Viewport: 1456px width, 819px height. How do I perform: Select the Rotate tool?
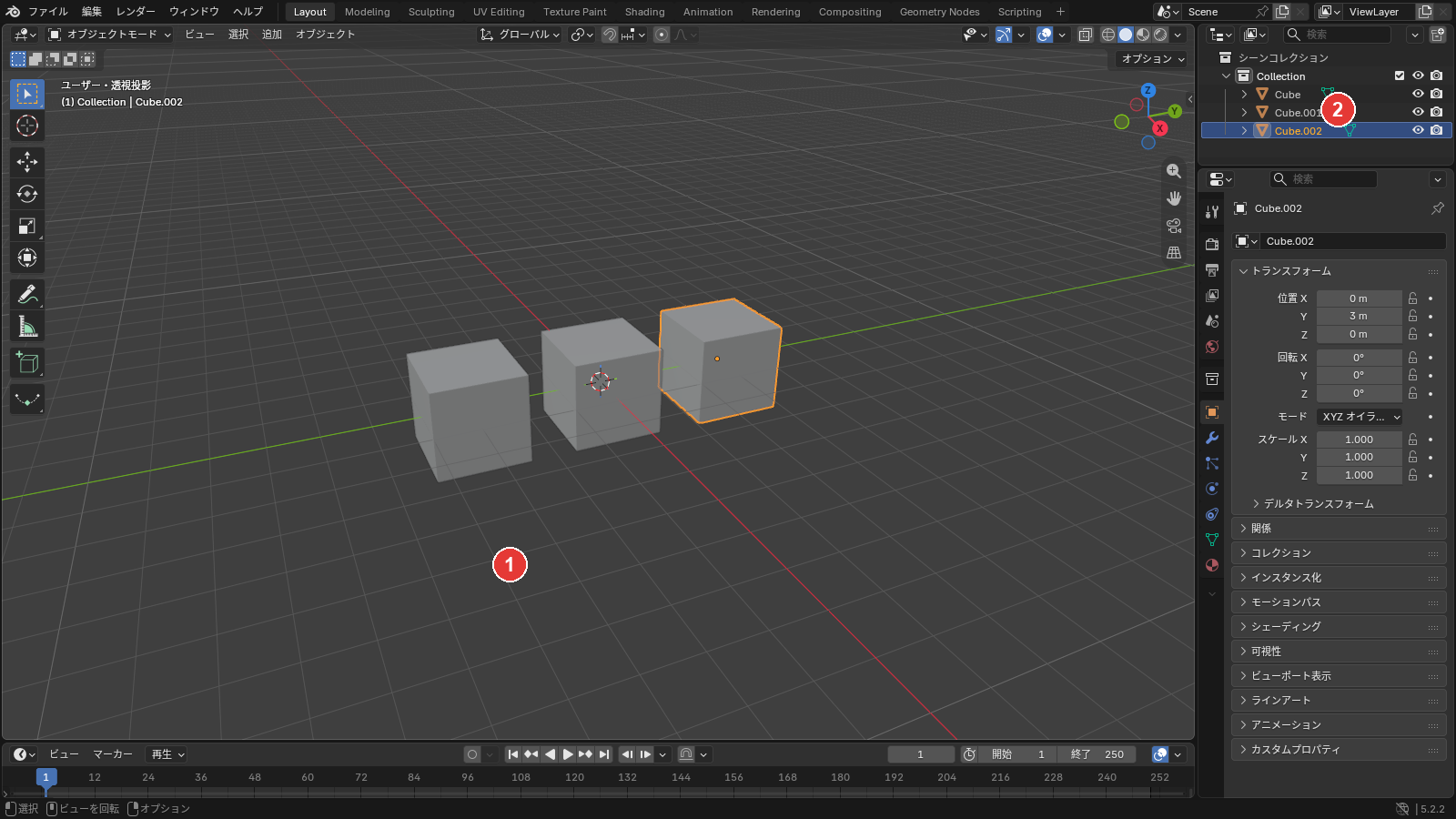tap(27, 194)
